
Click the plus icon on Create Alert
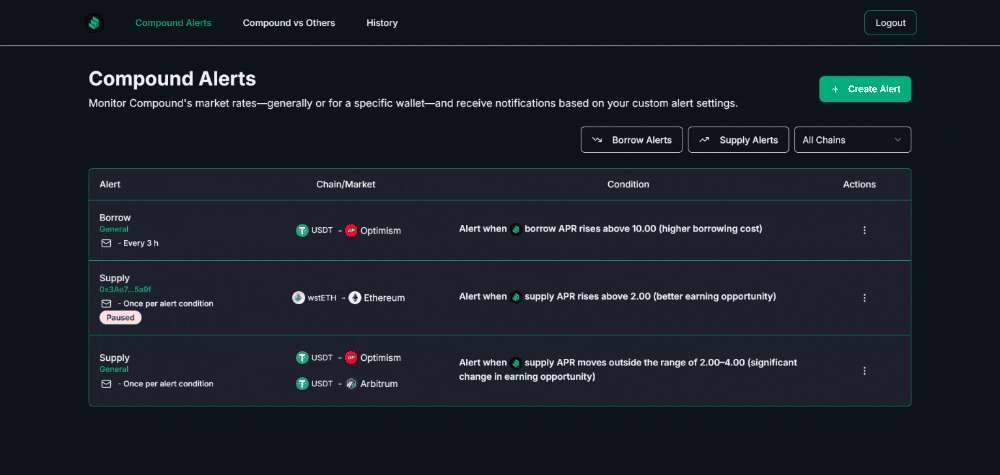835,89
